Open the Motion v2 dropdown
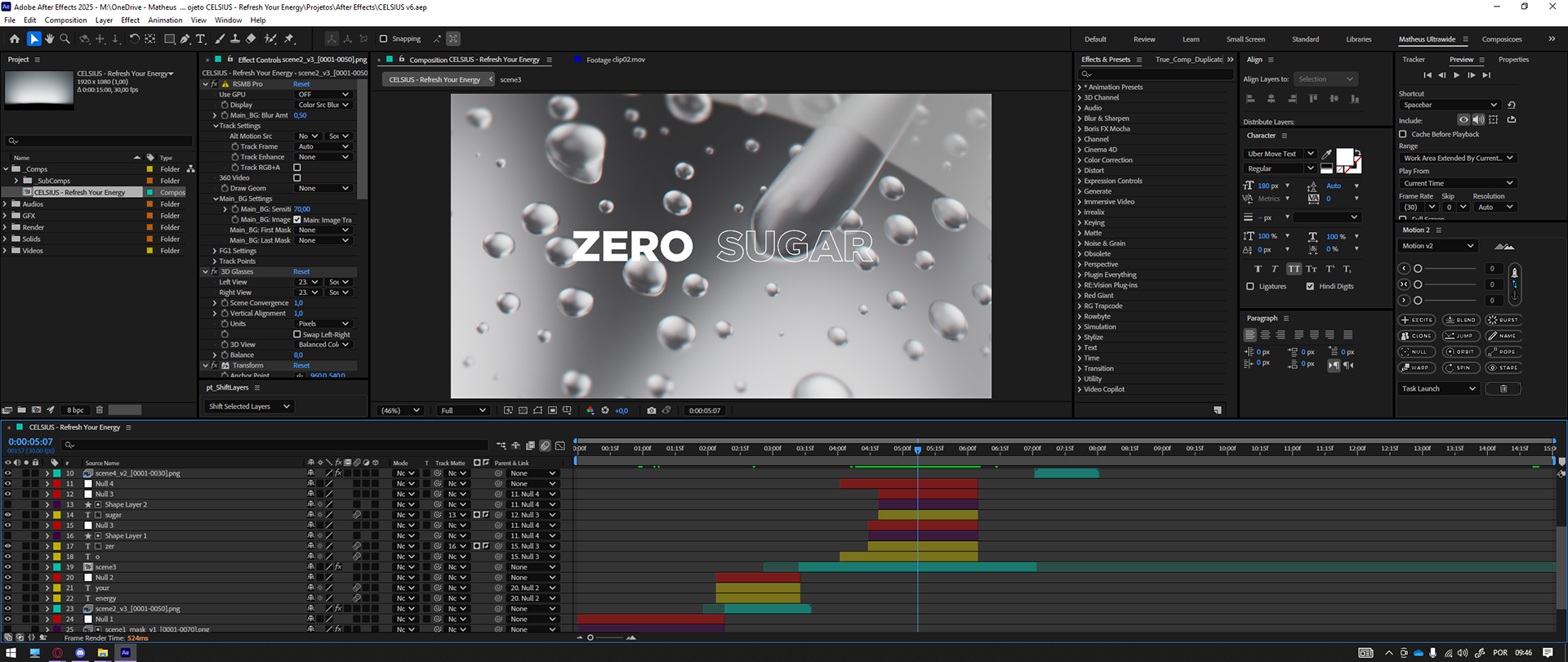The width and height of the screenshot is (1568, 662). pyautogui.click(x=1438, y=246)
